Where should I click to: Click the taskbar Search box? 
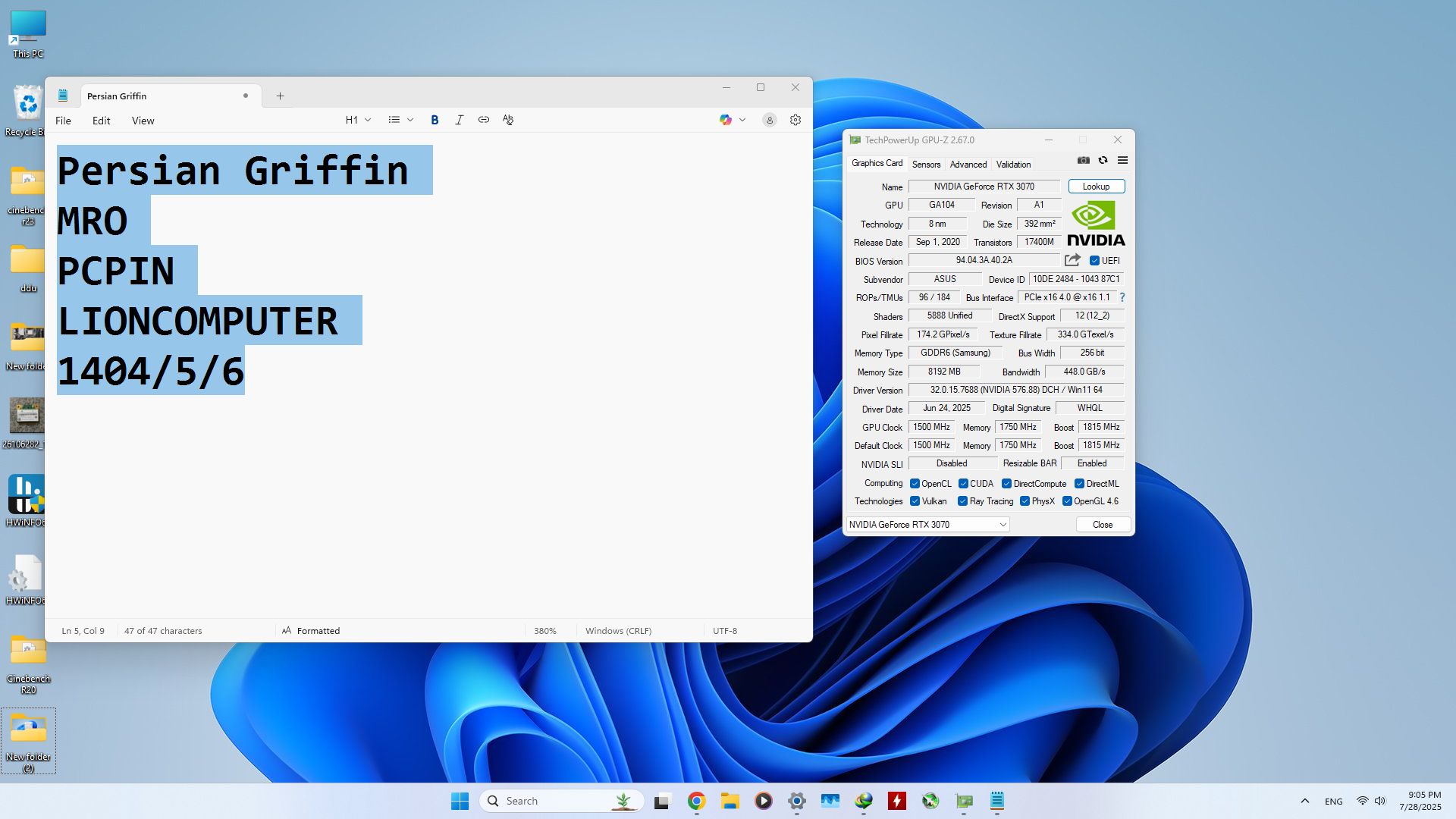(x=562, y=801)
